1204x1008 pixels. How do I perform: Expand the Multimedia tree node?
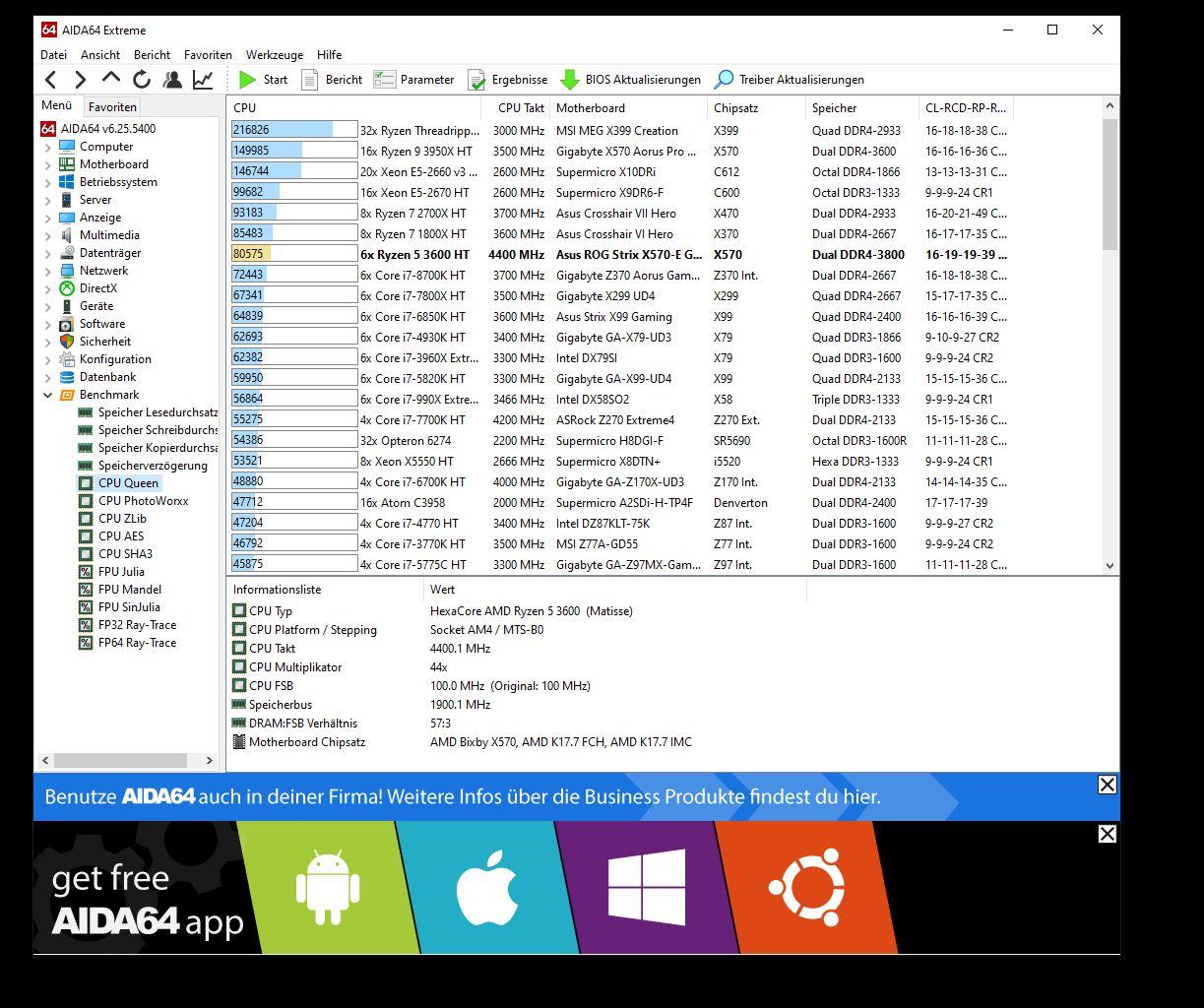48,235
